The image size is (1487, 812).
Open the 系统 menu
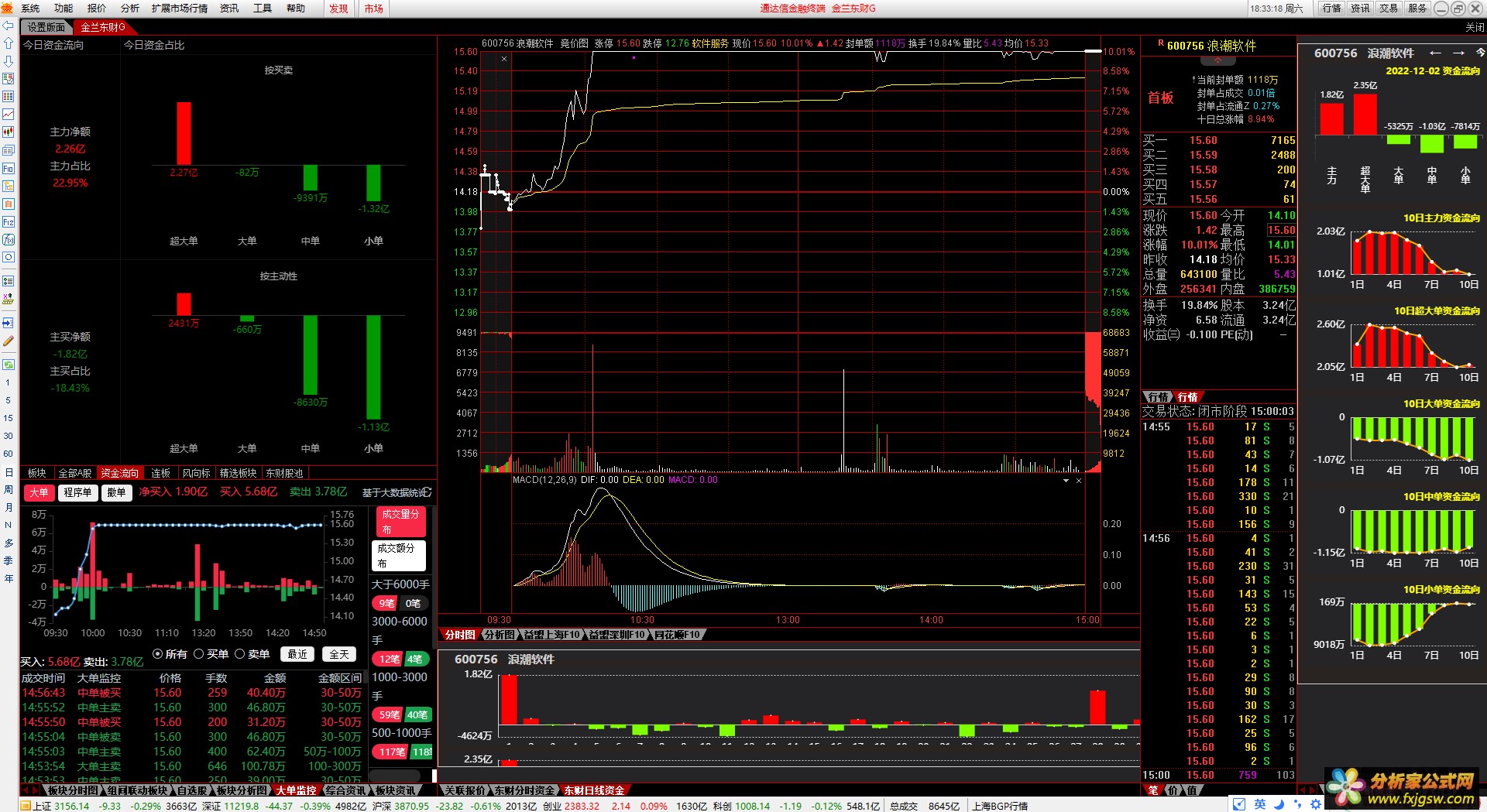(x=30, y=9)
